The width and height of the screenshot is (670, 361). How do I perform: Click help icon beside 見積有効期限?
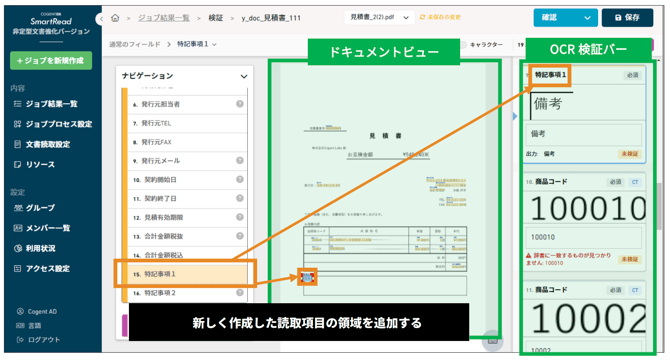point(240,217)
